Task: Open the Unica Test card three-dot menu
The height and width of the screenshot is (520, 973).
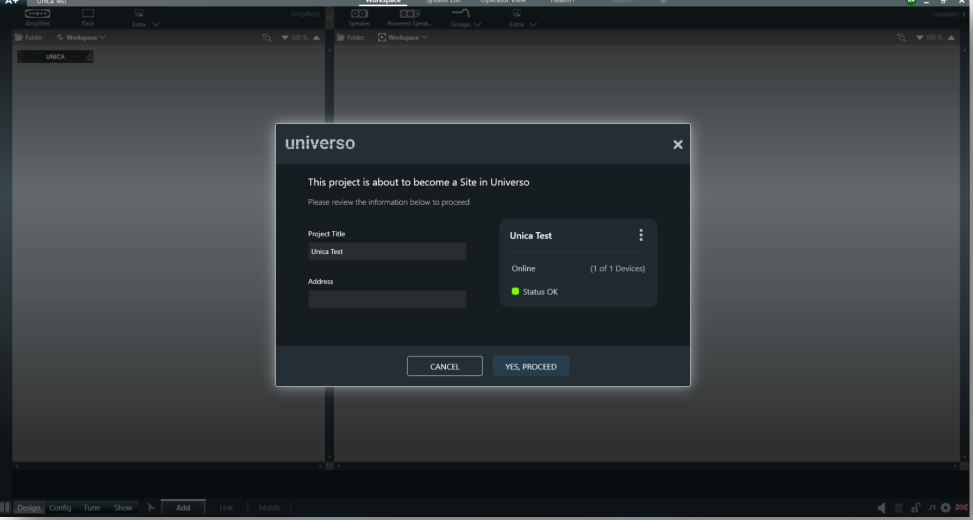Action: tap(641, 235)
